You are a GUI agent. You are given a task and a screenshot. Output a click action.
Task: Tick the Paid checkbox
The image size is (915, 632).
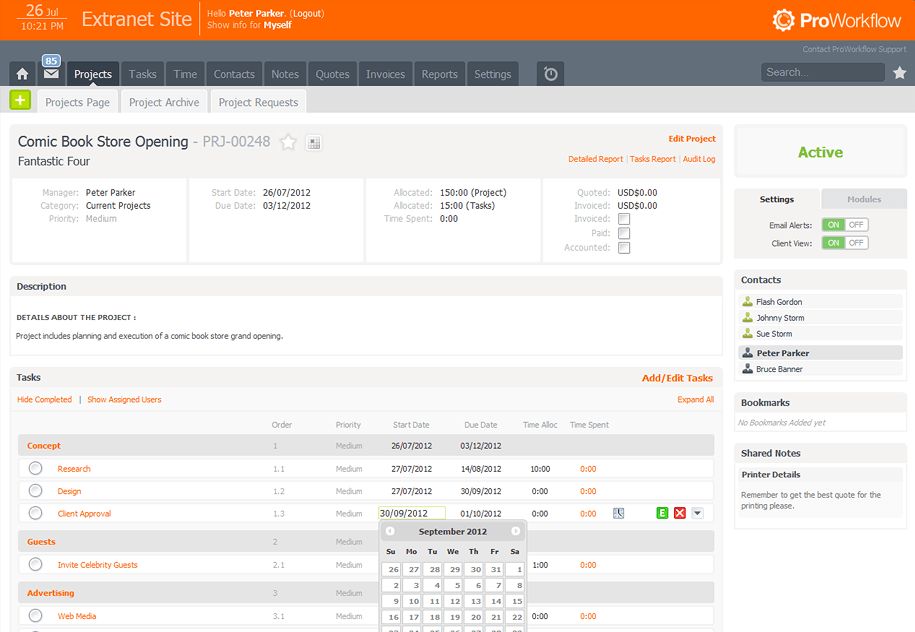624,233
